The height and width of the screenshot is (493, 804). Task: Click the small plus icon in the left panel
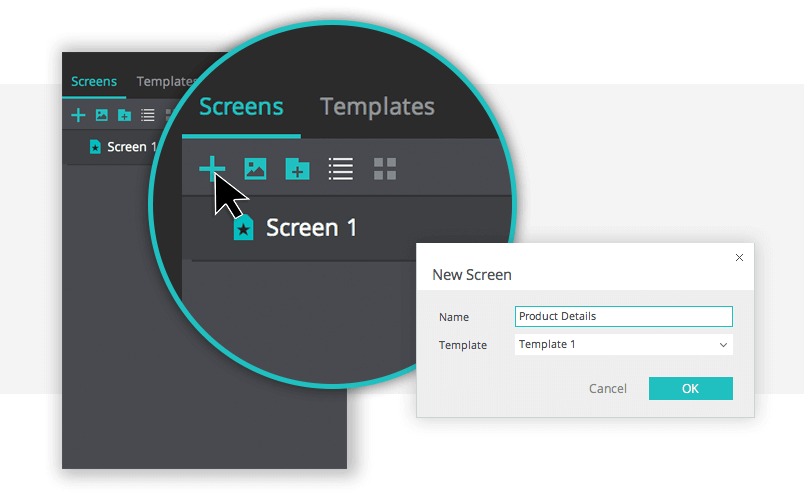pyautogui.click(x=78, y=115)
